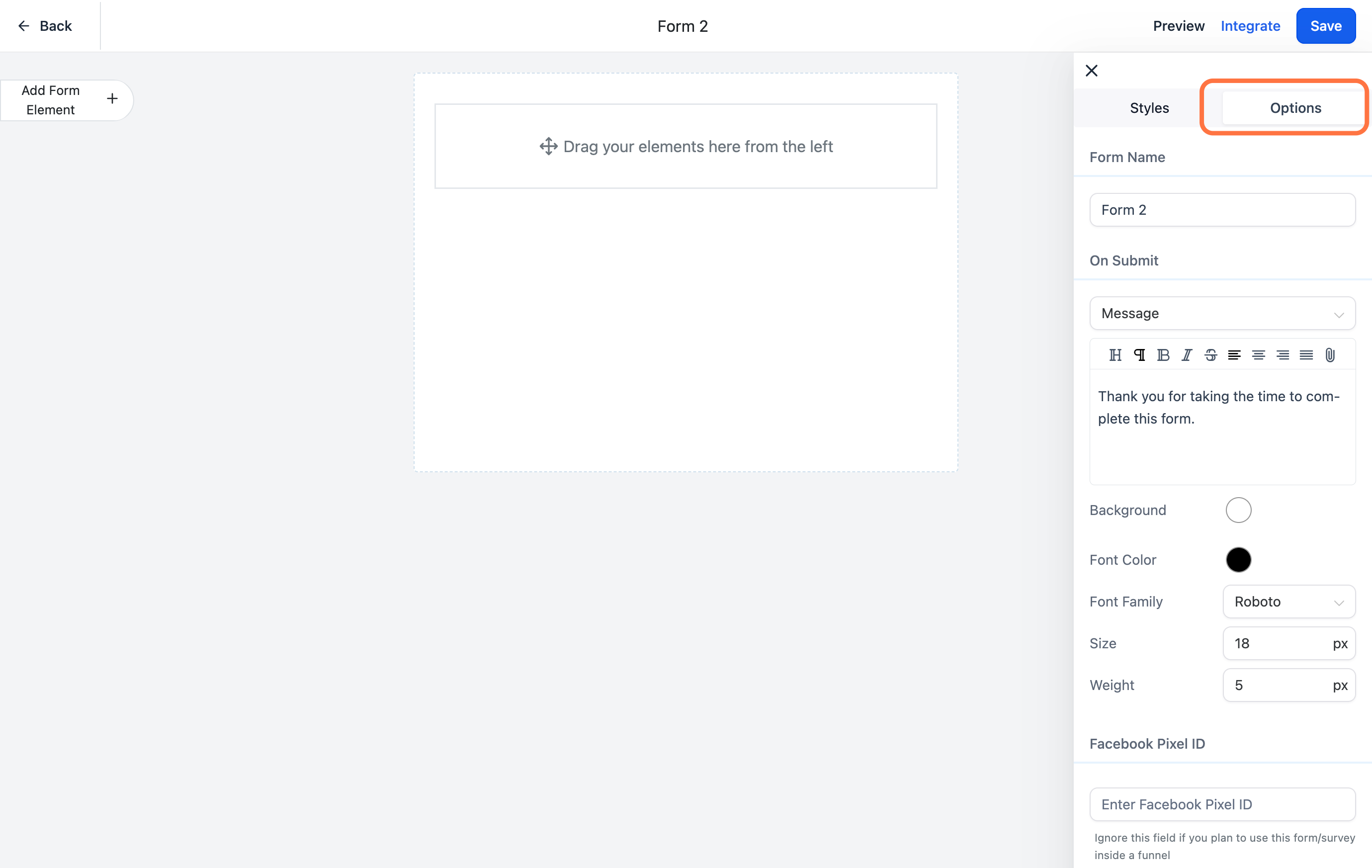Click into the thank-you message text area

(x=1222, y=428)
